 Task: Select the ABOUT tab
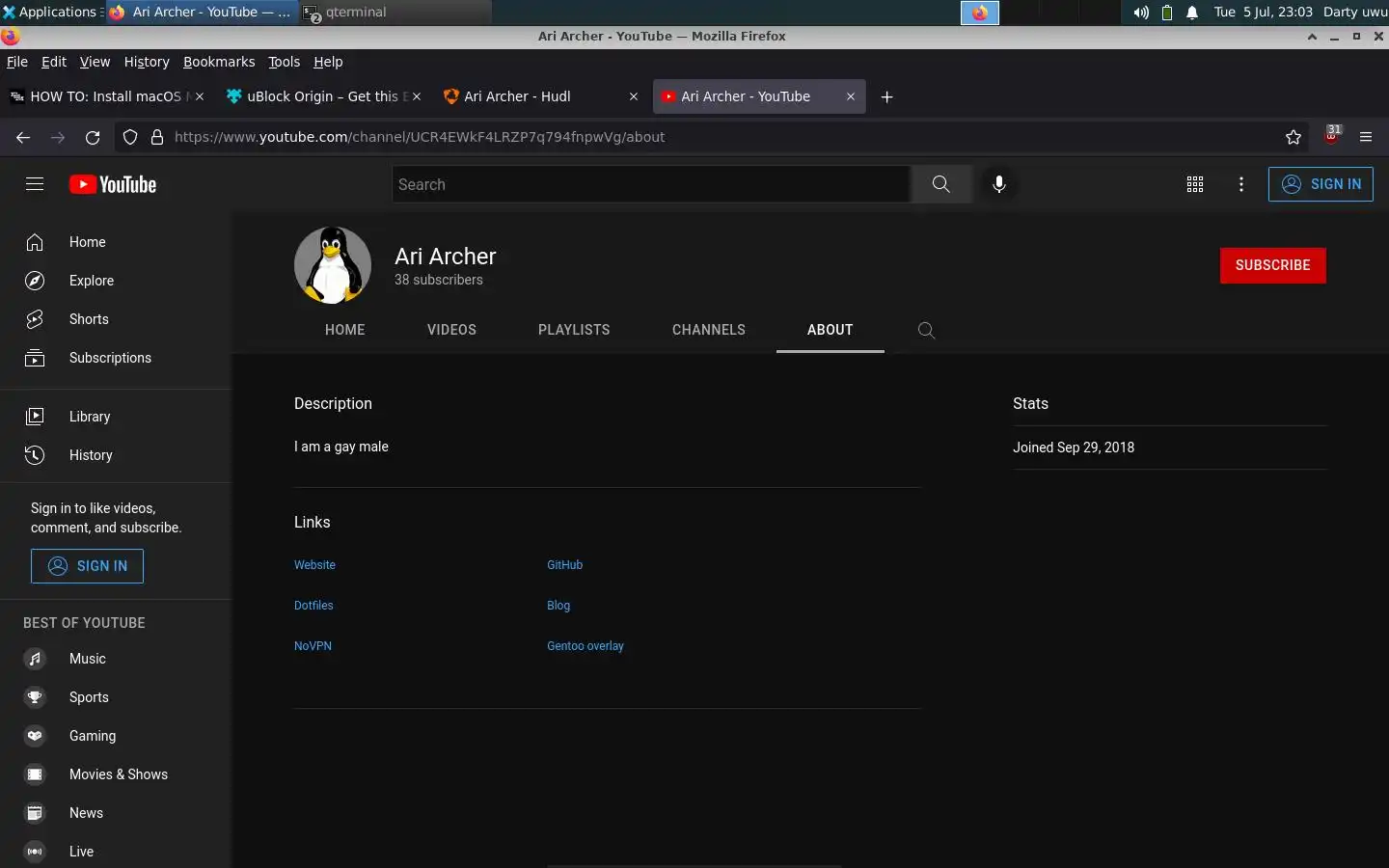click(831, 330)
